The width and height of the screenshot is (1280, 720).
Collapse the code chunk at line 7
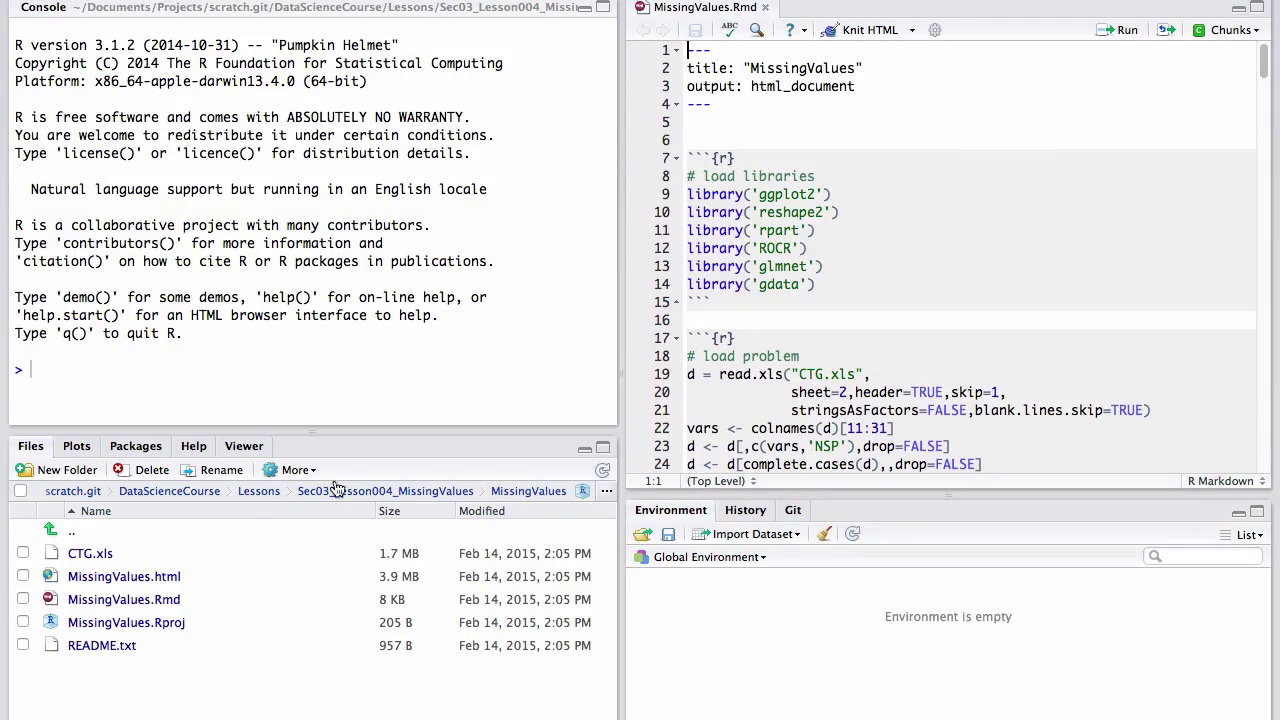tap(677, 158)
